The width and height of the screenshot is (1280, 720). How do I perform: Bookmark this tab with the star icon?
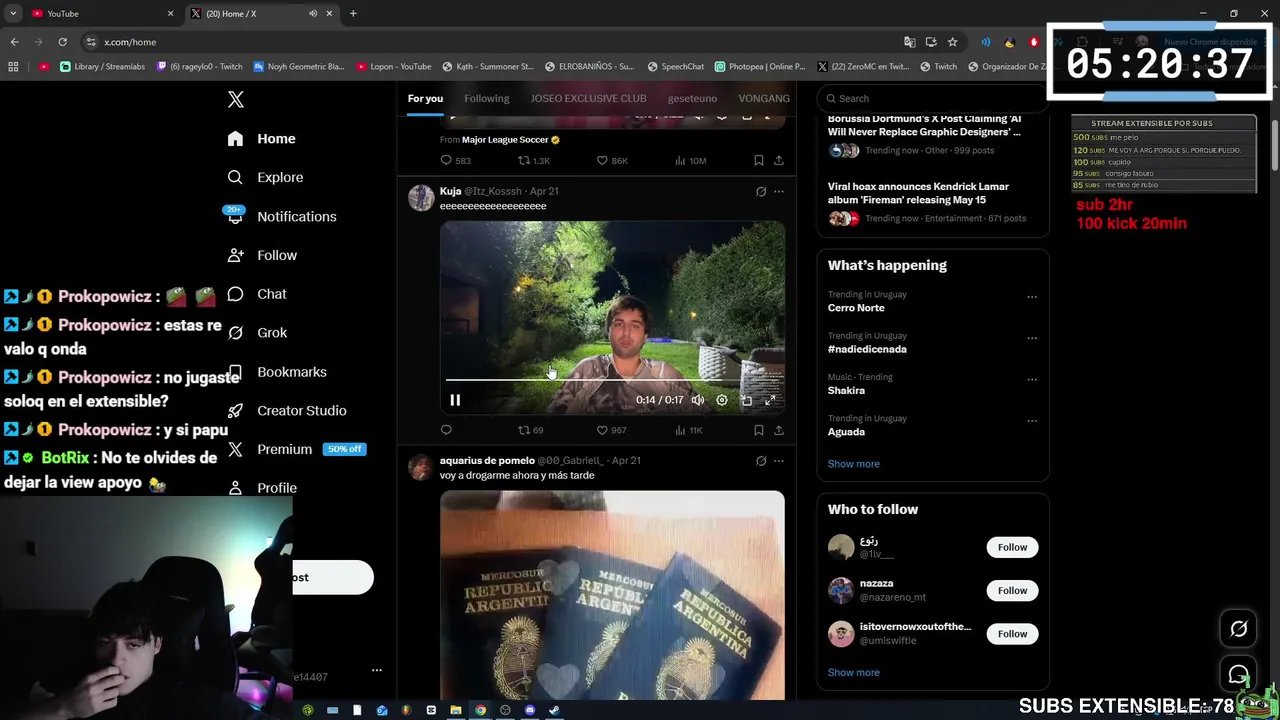tap(952, 42)
